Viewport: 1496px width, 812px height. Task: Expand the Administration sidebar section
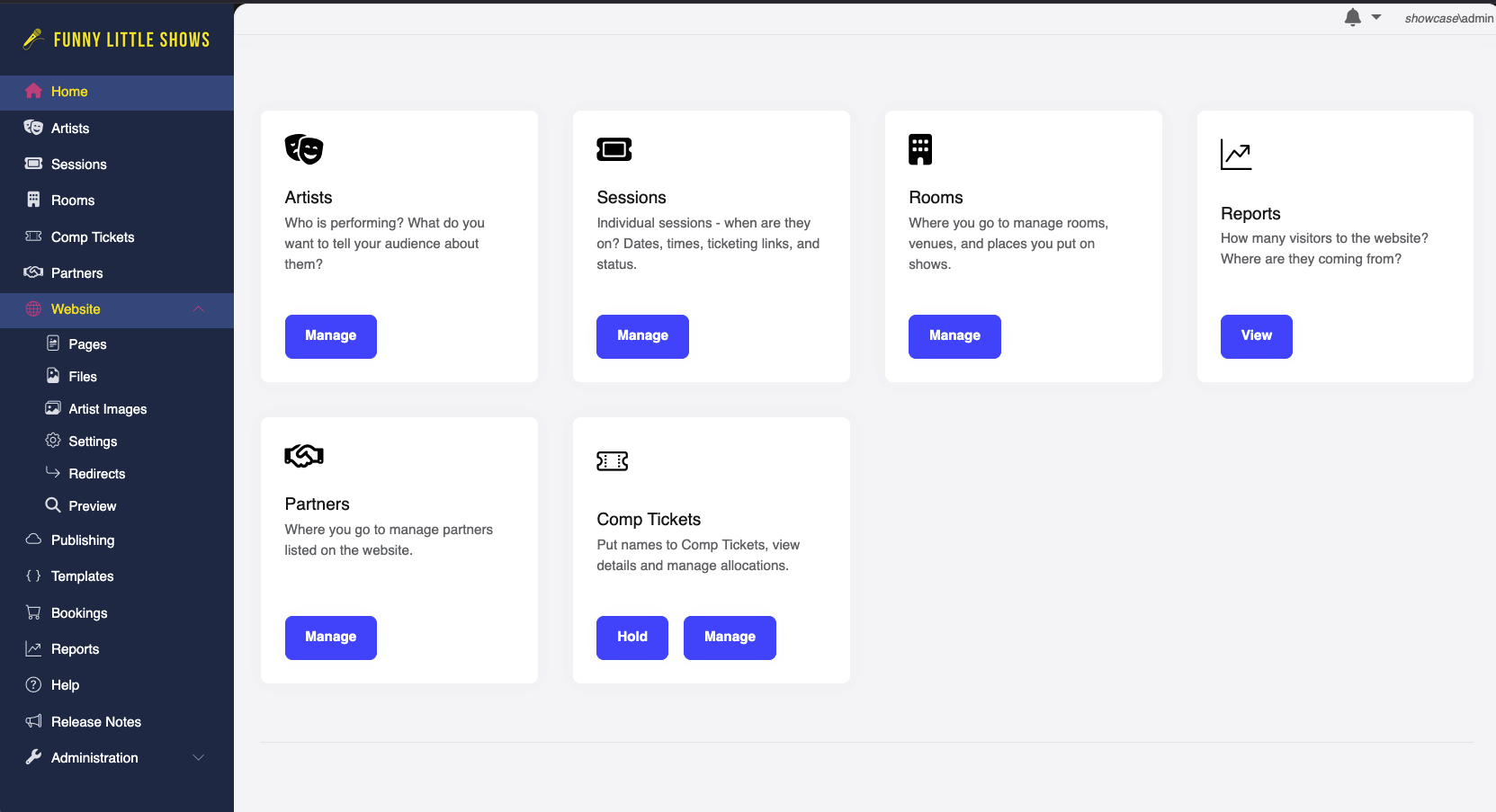pyautogui.click(x=199, y=758)
